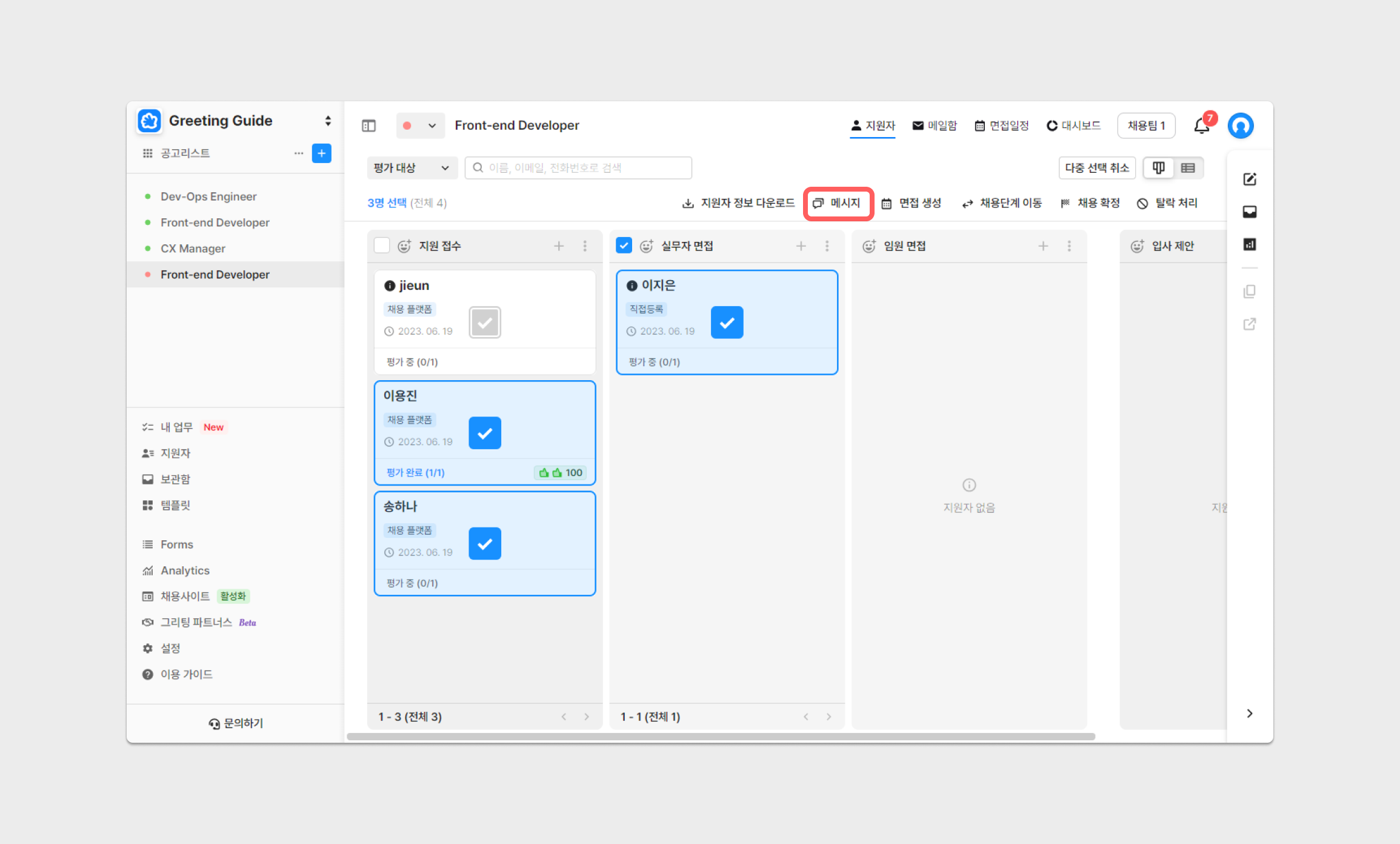The width and height of the screenshot is (1400, 844).
Task: Click the edit note icon in right rail
Action: [1249, 179]
